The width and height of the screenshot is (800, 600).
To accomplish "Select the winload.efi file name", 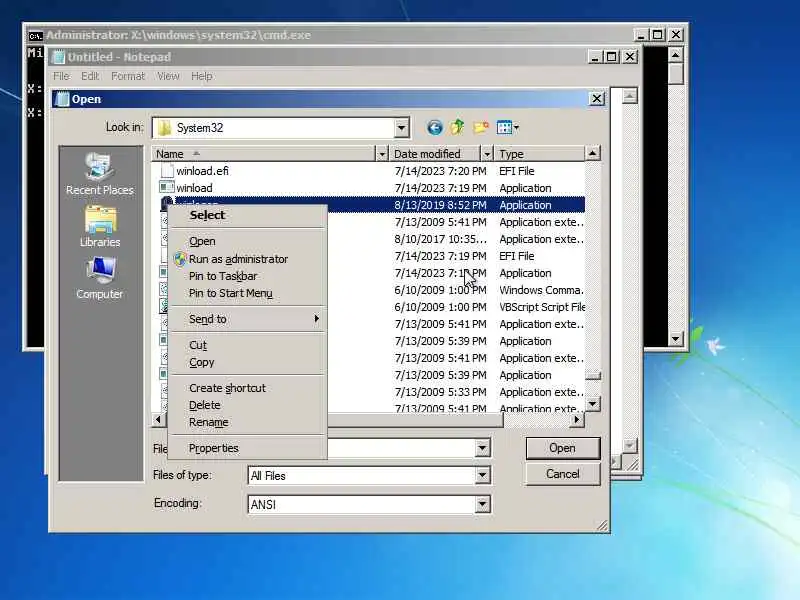I will pyautogui.click(x=203, y=171).
